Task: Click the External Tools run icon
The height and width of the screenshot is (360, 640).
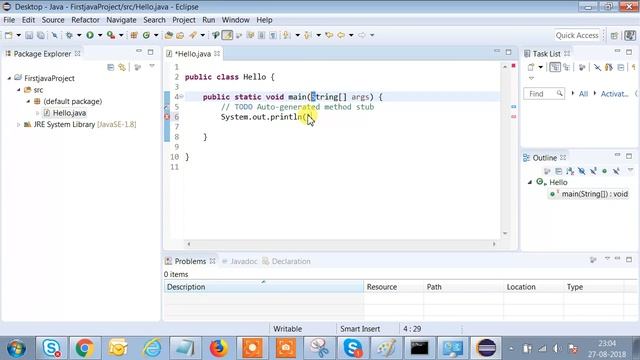Action: [111, 36]
